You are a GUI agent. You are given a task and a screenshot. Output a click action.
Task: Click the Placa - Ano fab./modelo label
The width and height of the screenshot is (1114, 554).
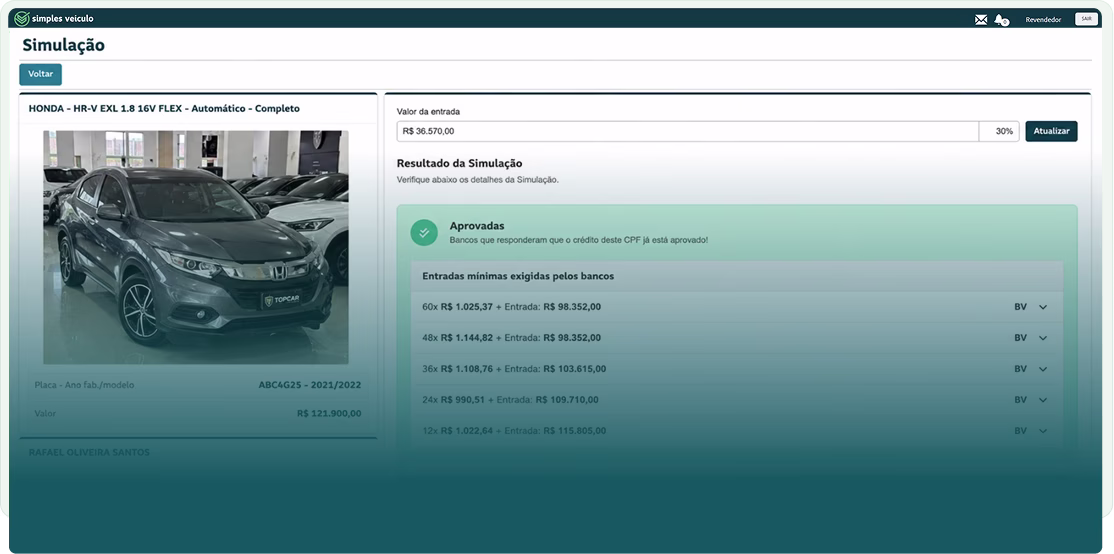[x=84, y=385]
